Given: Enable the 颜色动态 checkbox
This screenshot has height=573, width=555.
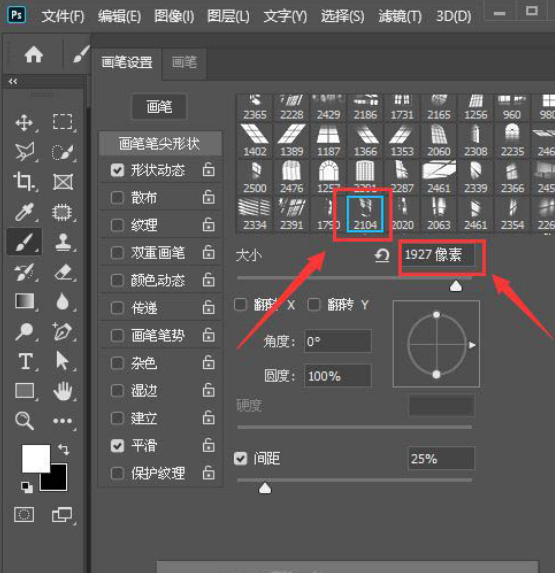Looking at the screenshot, I should point(117,281).
